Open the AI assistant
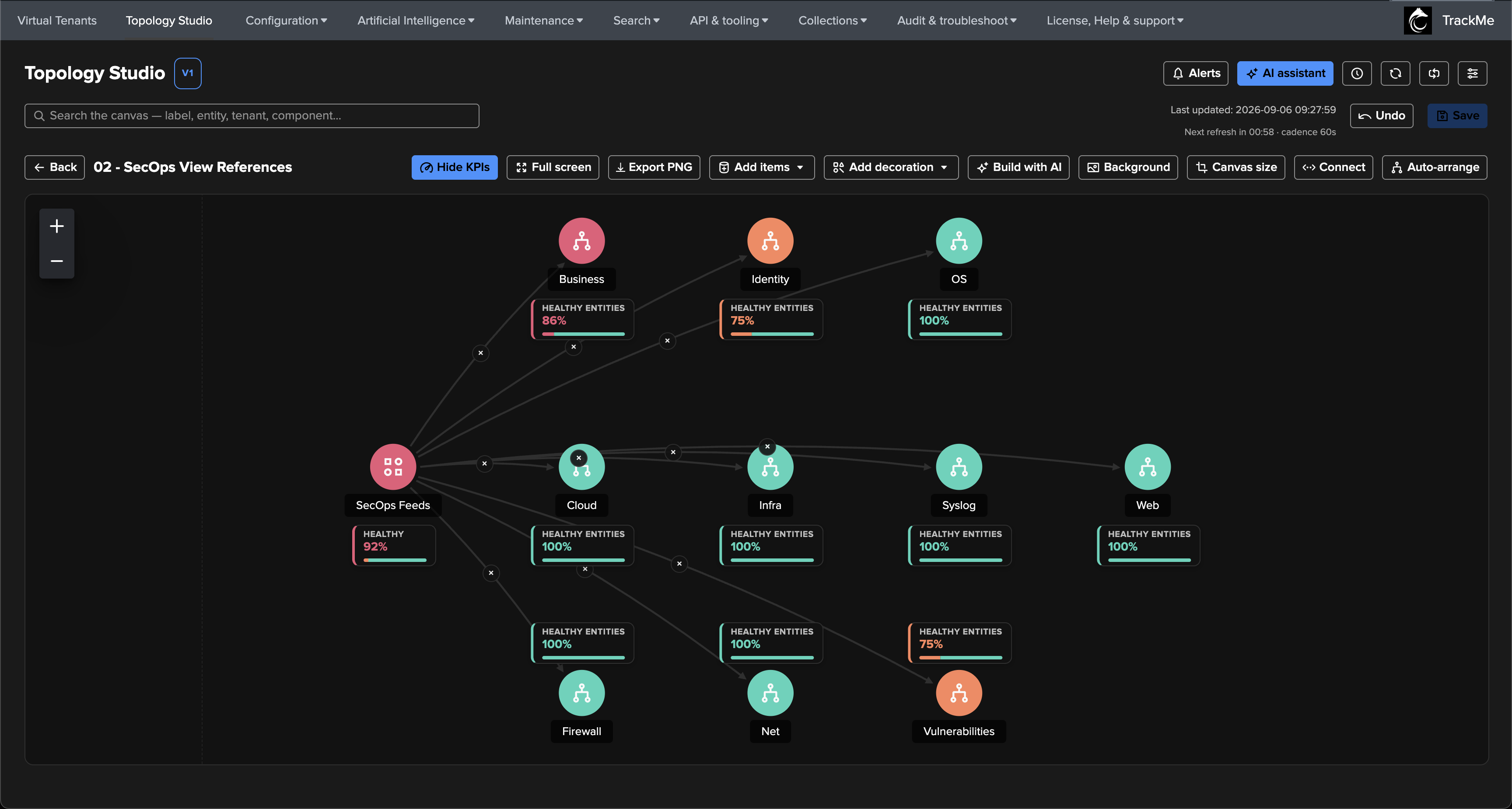 [x=1285, y=73]
